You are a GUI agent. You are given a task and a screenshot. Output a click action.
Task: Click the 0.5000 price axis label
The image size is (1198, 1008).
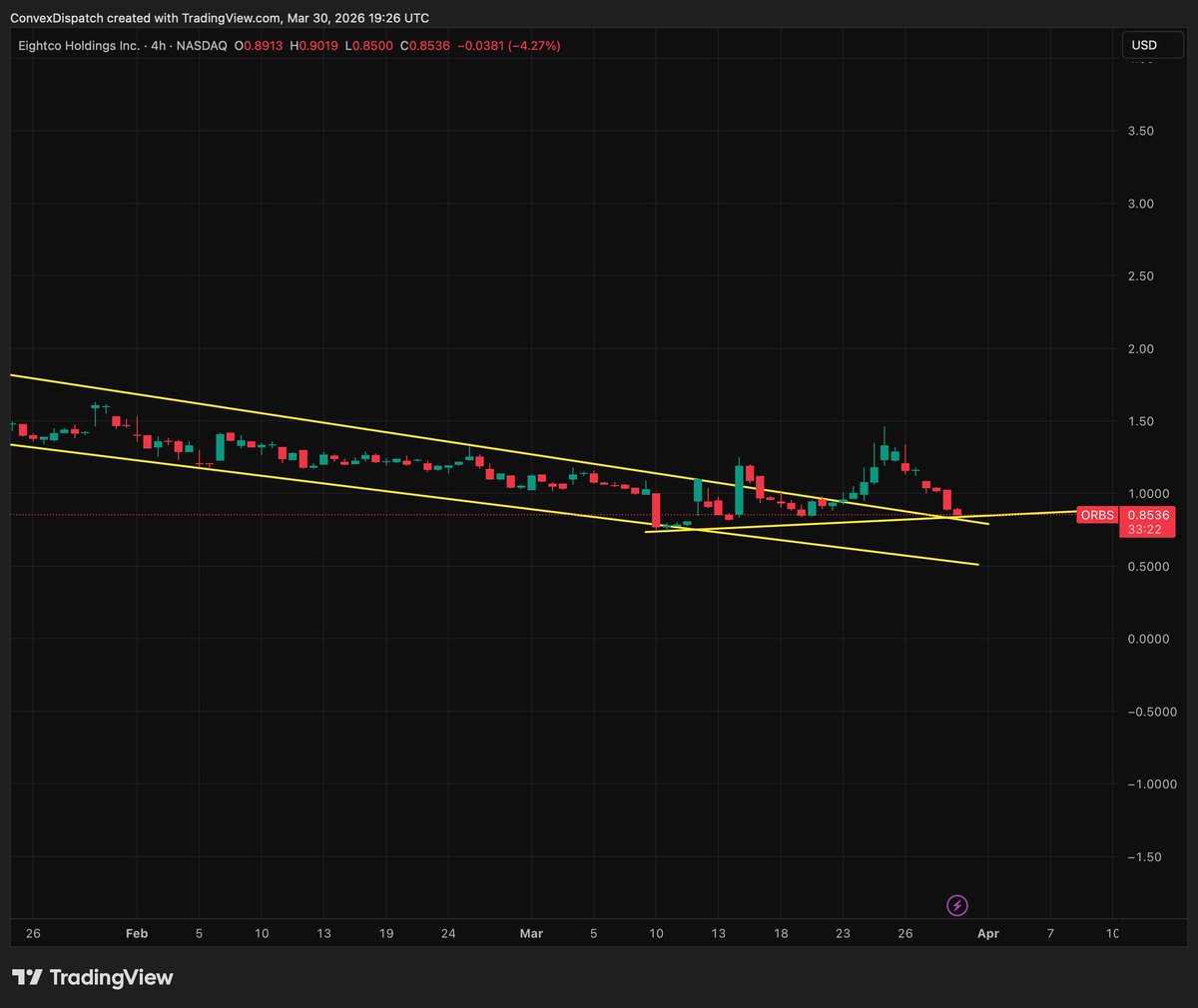[1147, 567]
